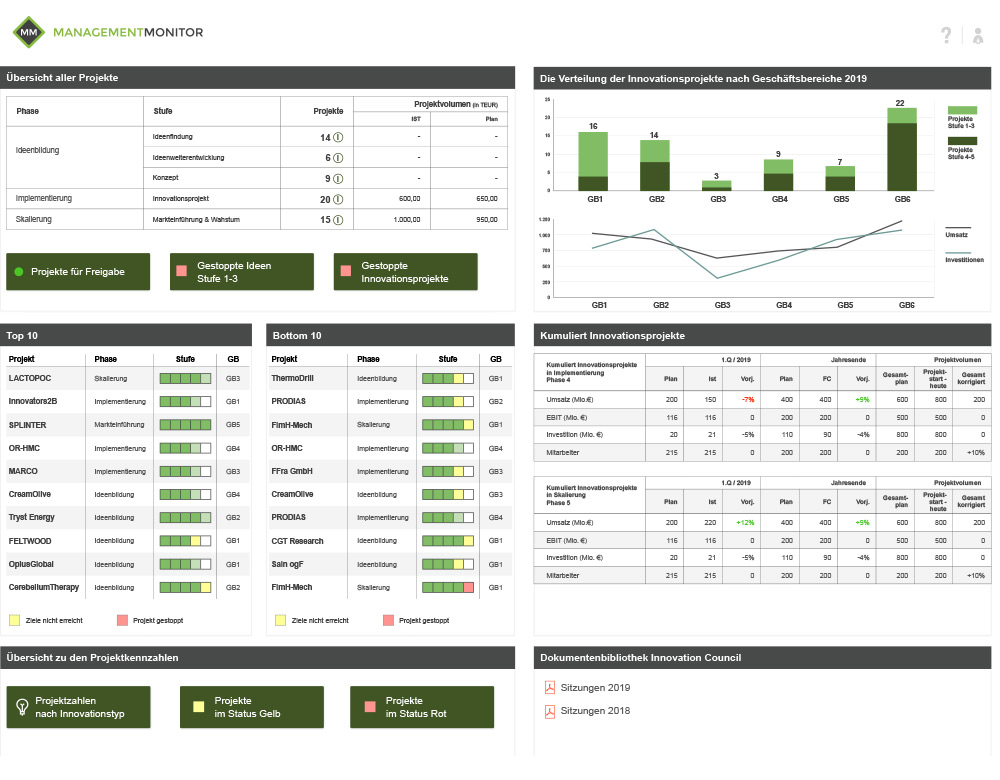Click info icon beside 15 Markteinführung
Viewport: 1000px width, 780px height.
click(x=339, y=219)
